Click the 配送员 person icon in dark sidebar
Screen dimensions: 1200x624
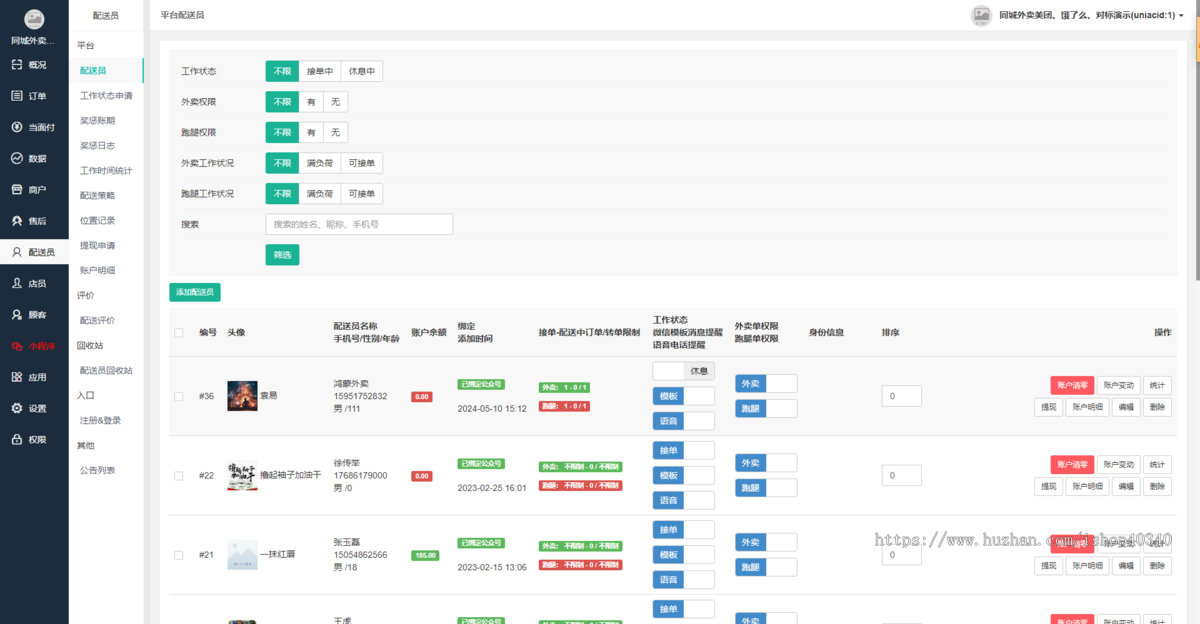click(x=17, y=252)
